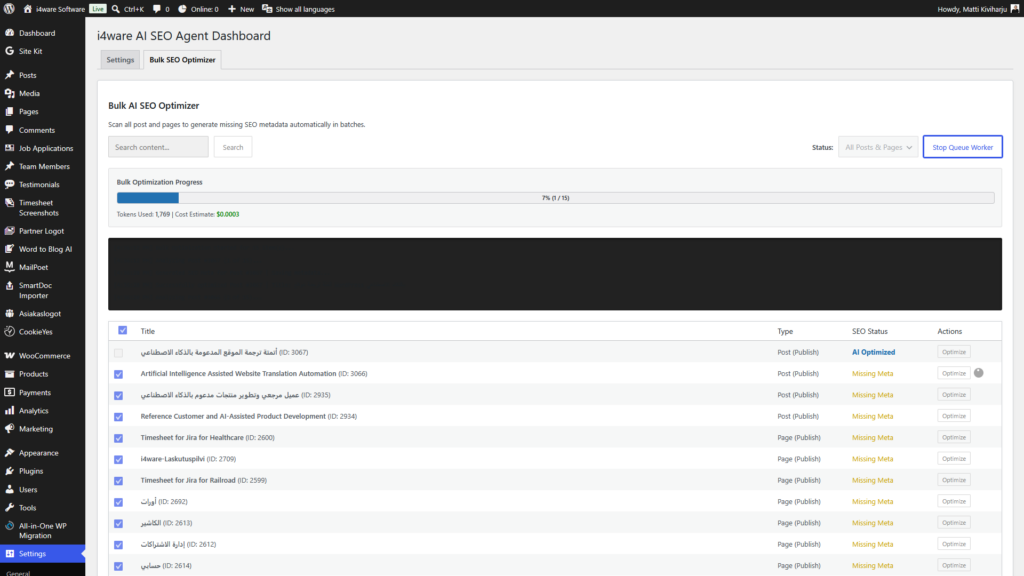Viewport: 1024px width, 576px height.
Task: Click the Show all languages icon
Action: tap(267, 9)
